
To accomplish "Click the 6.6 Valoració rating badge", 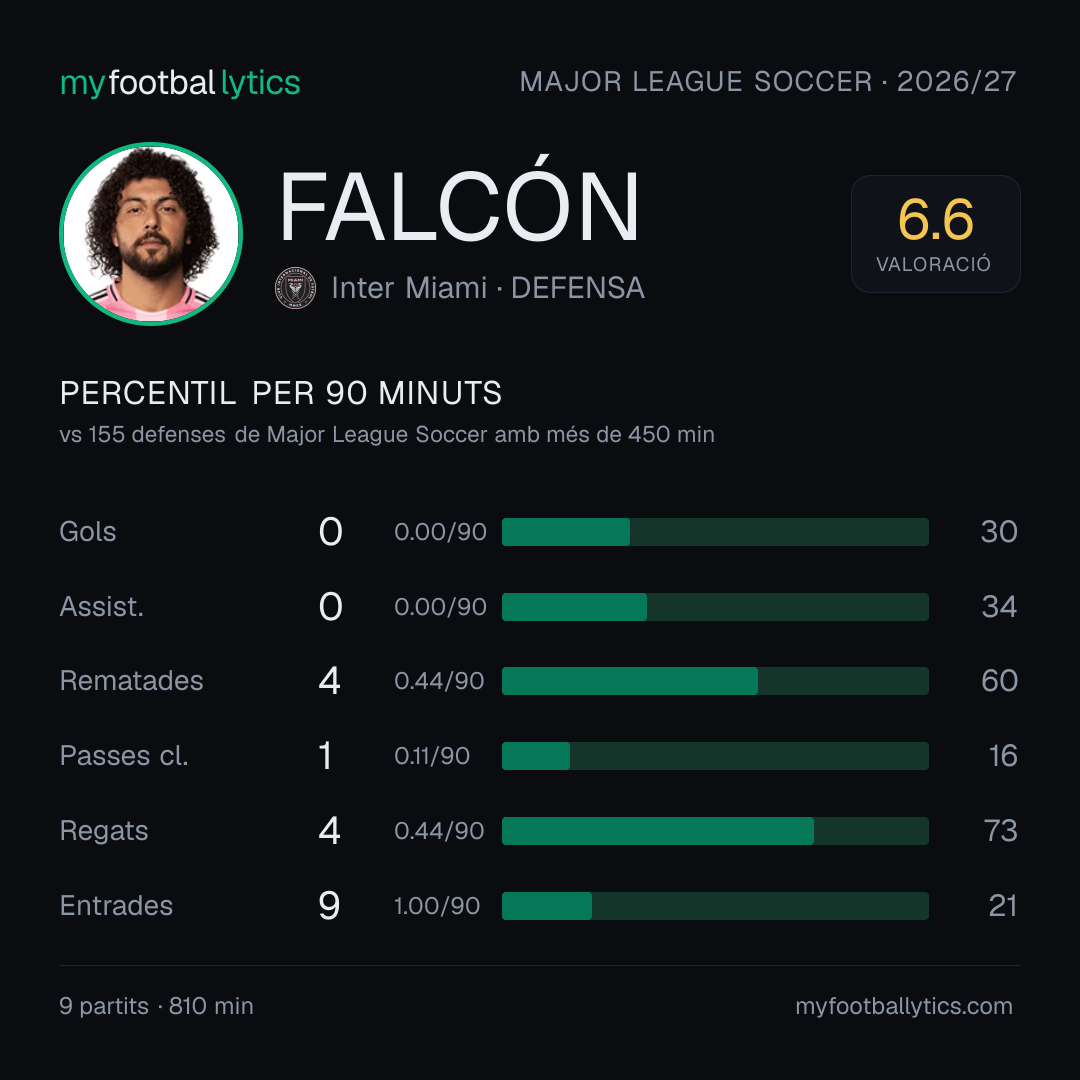I will pos(935,234).
